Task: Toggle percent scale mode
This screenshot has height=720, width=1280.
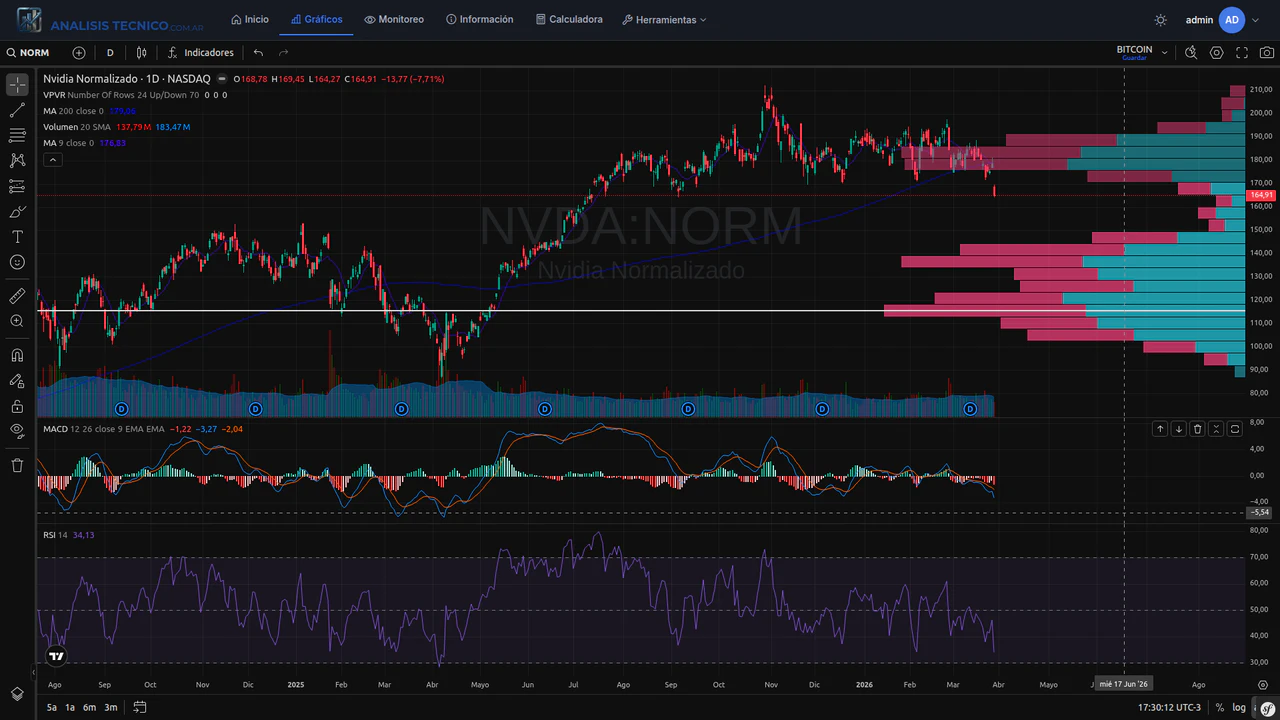Action: point(1220,707)
